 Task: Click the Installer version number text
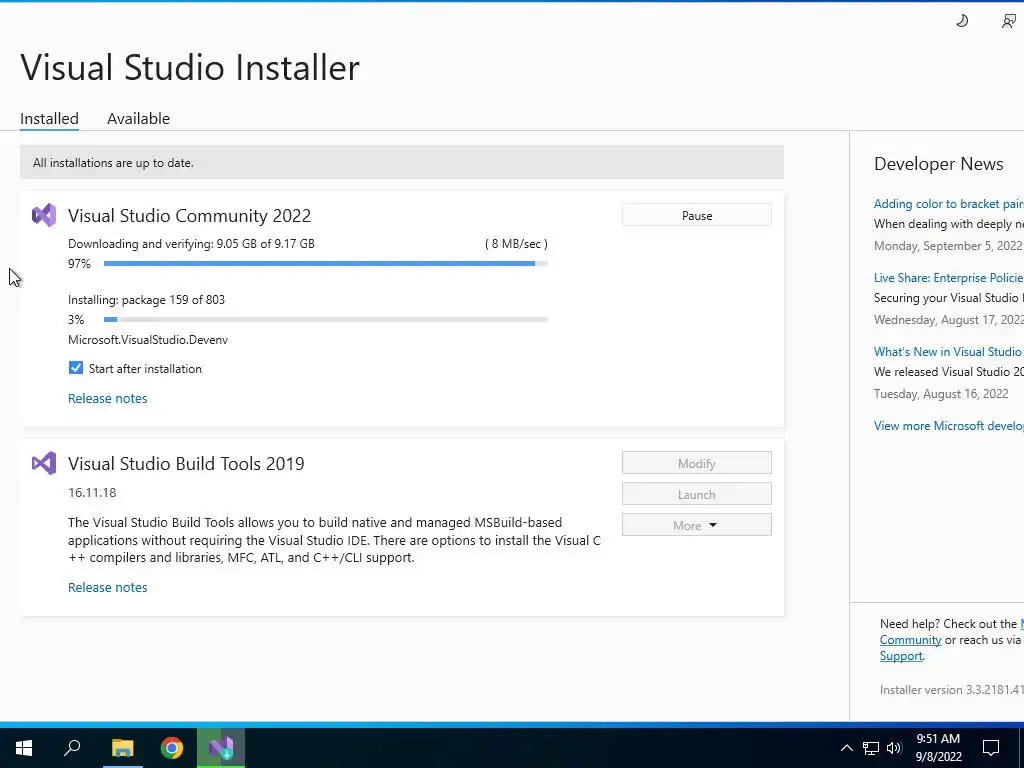pyautogui.click(x=952, y=690)
